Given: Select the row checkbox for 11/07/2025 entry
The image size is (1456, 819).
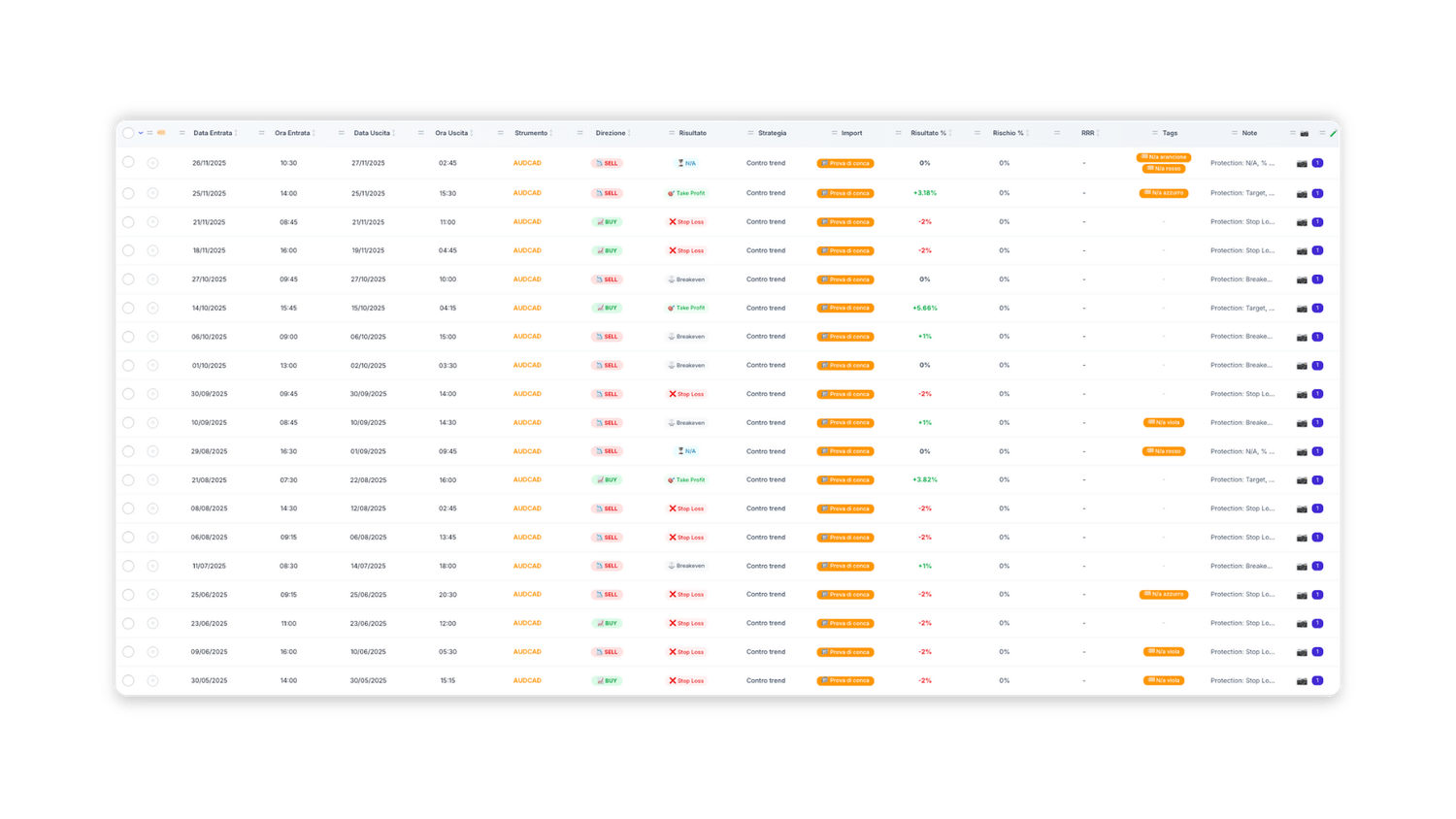Looking at the screenshot, I should click(x=128, y=566).
